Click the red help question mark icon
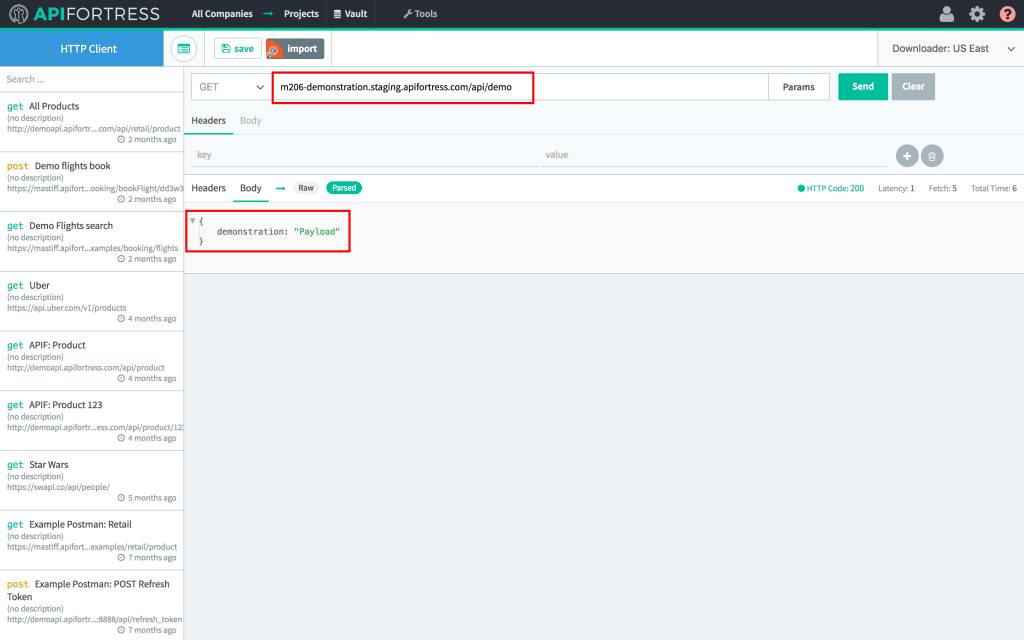Image resolution: width=1024 pixels, height=640 pixels. 1007,14
